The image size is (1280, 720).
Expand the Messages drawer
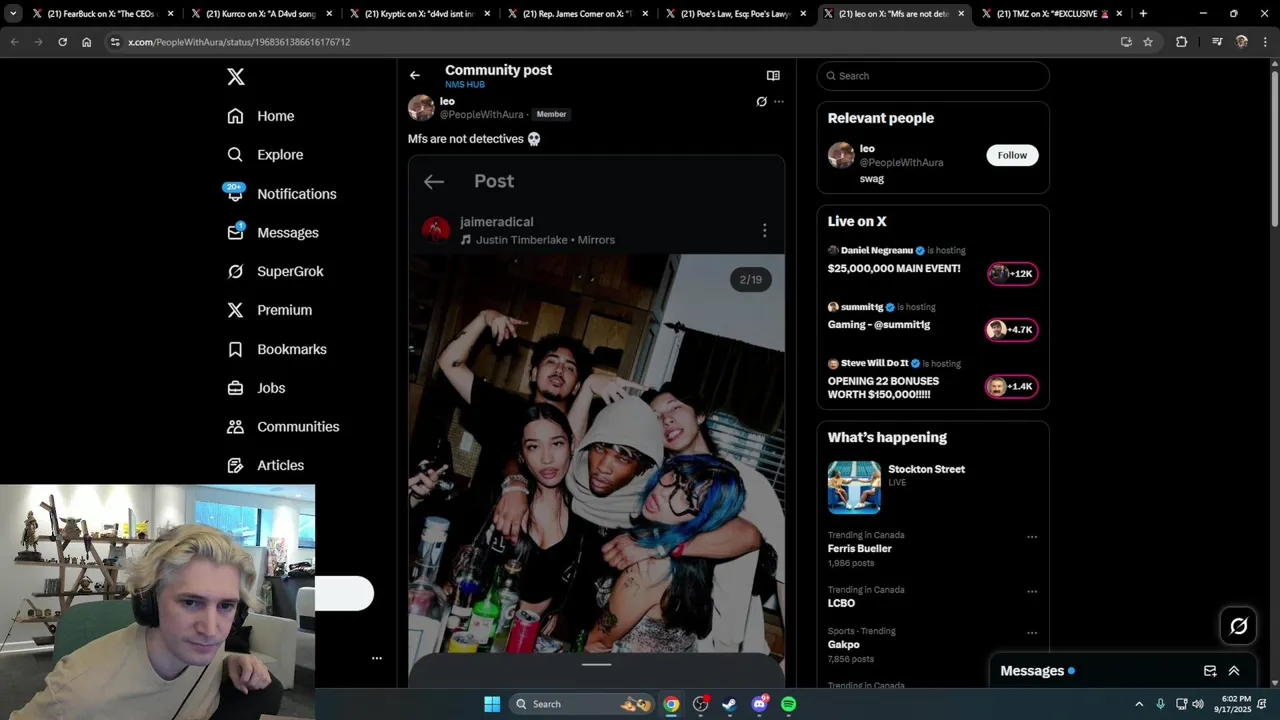1234,671
